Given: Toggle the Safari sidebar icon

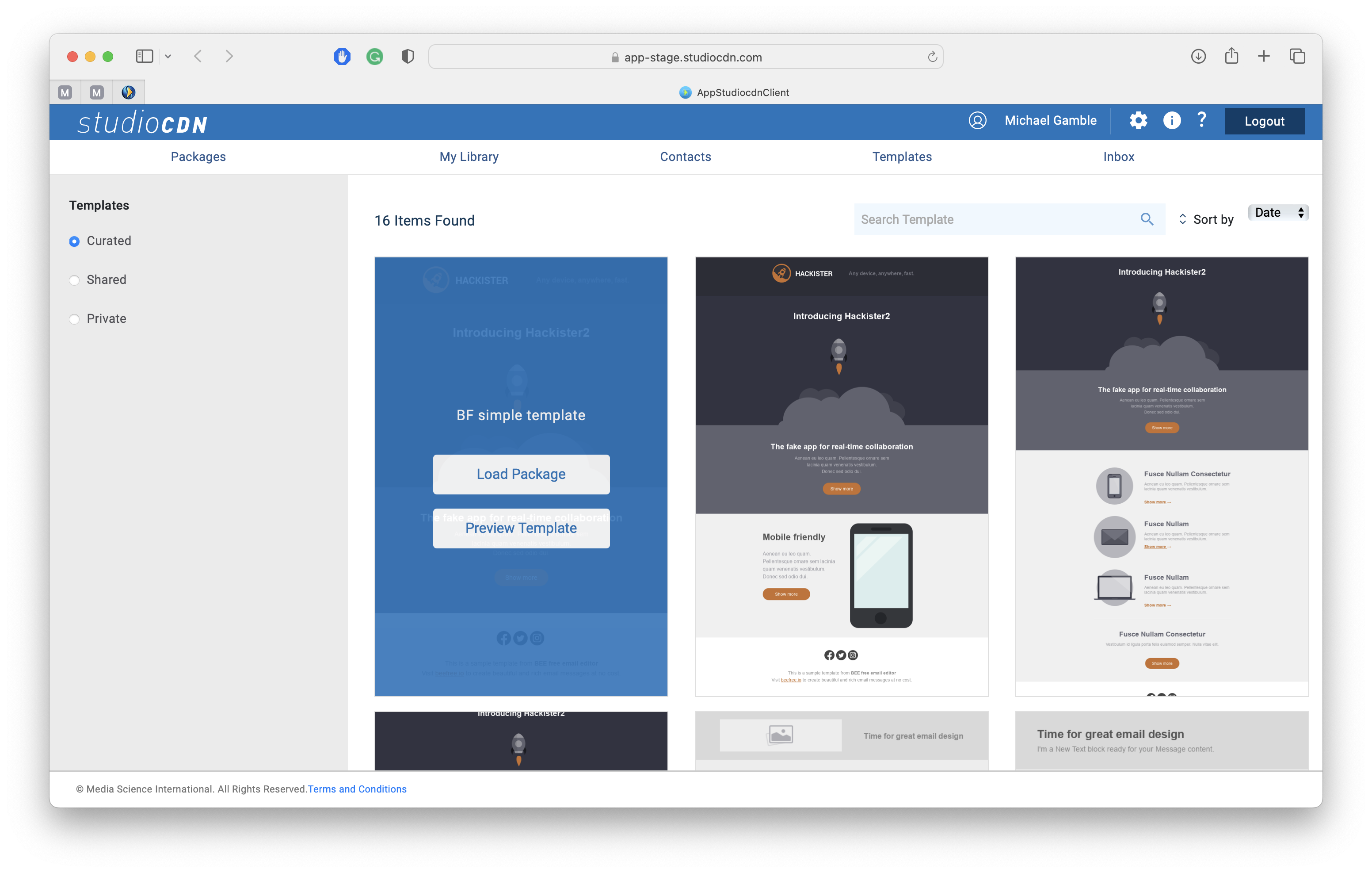Looking at the screenshot, I should click(145, 57).
